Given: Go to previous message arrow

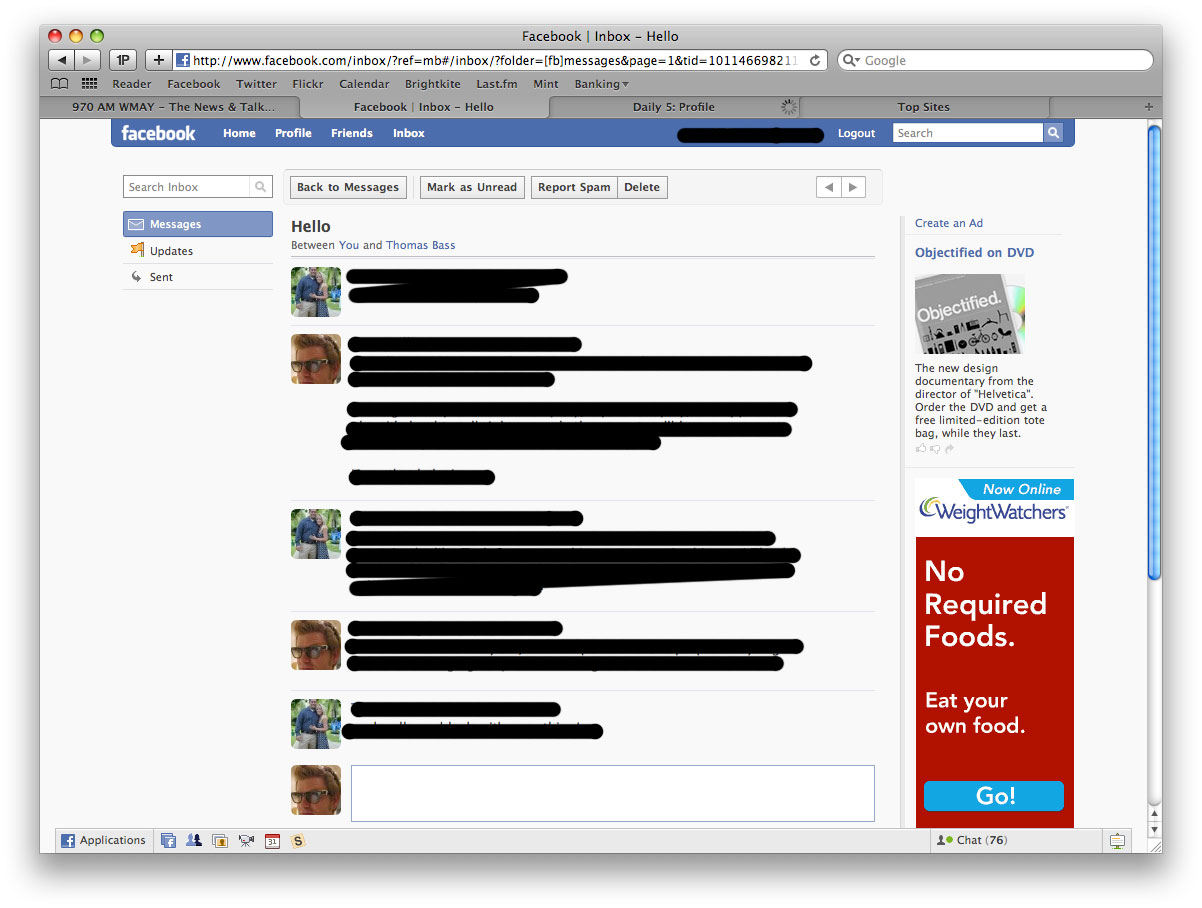Looking at the screenshot, I should (x=828, y=187).
